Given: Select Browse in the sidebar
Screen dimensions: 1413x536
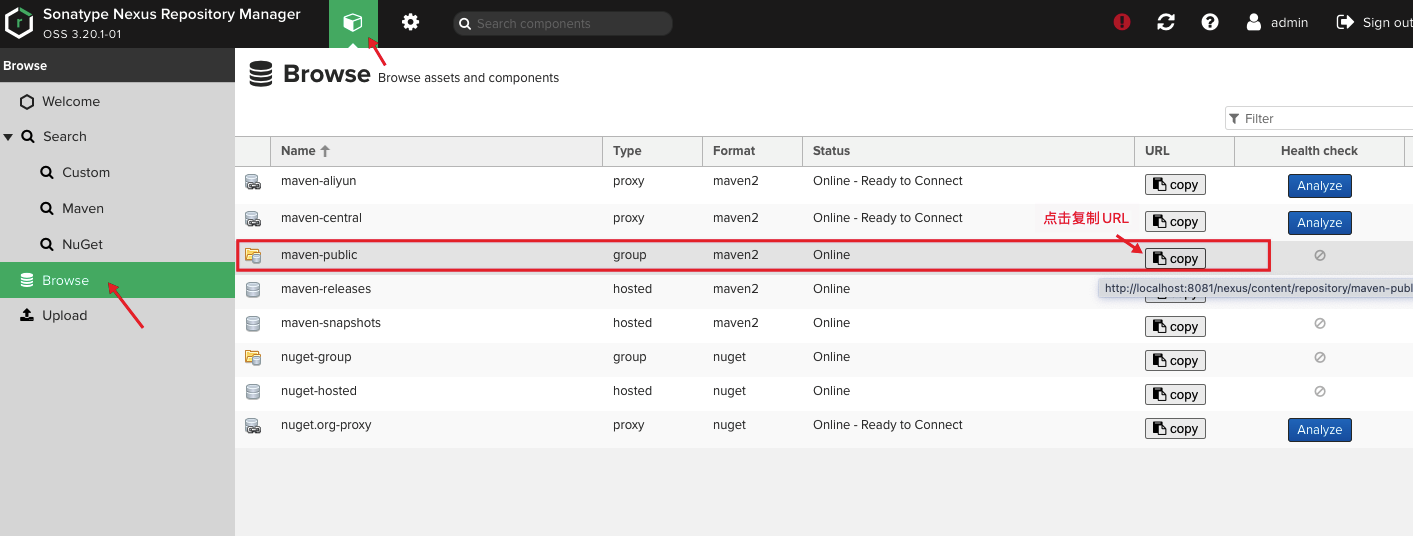Looking at the screenshot, I should pyautogui.click(x=117, y=280).
